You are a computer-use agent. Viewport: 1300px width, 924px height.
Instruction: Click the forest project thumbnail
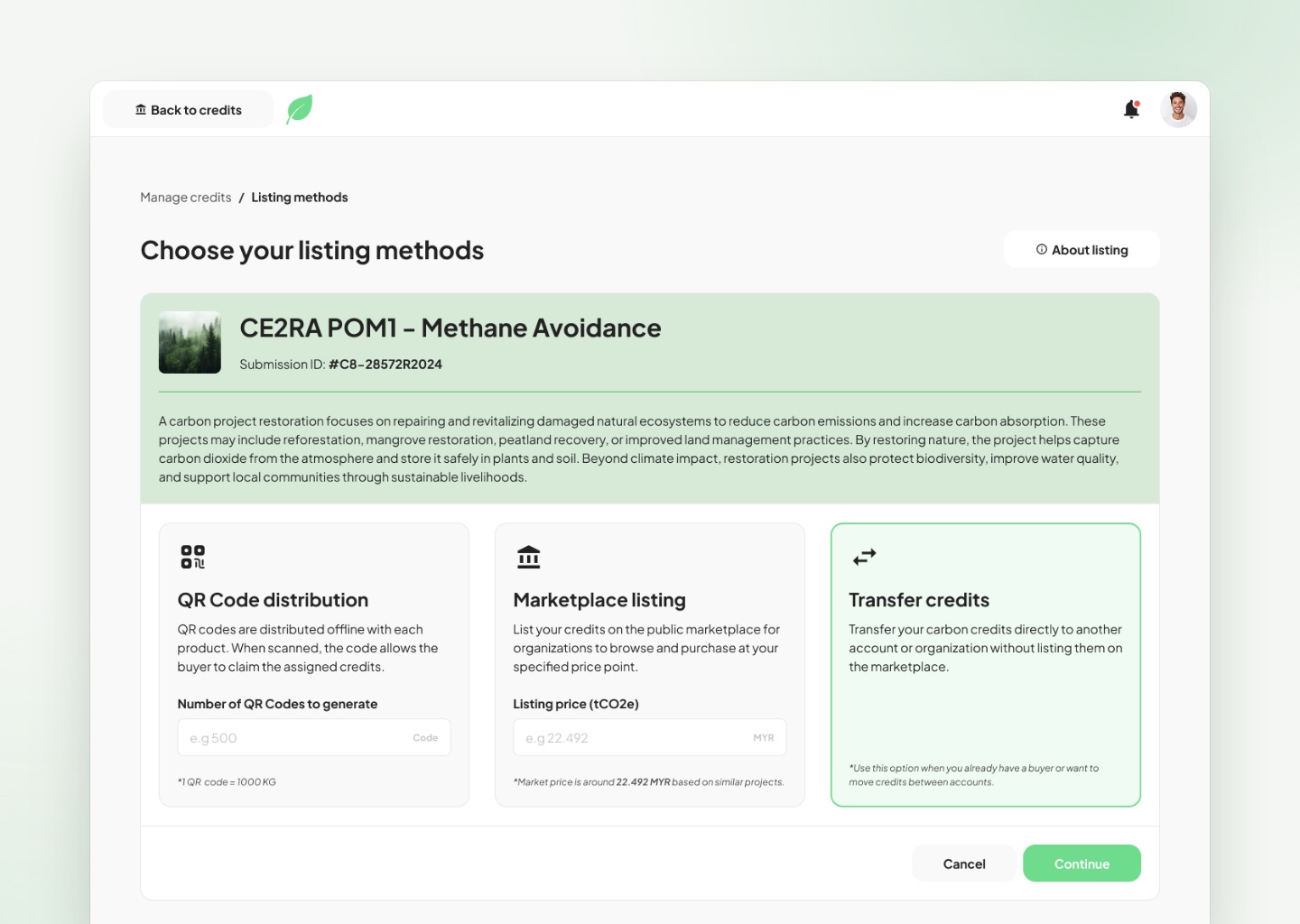pyautogui.click(x=190, y=342)
